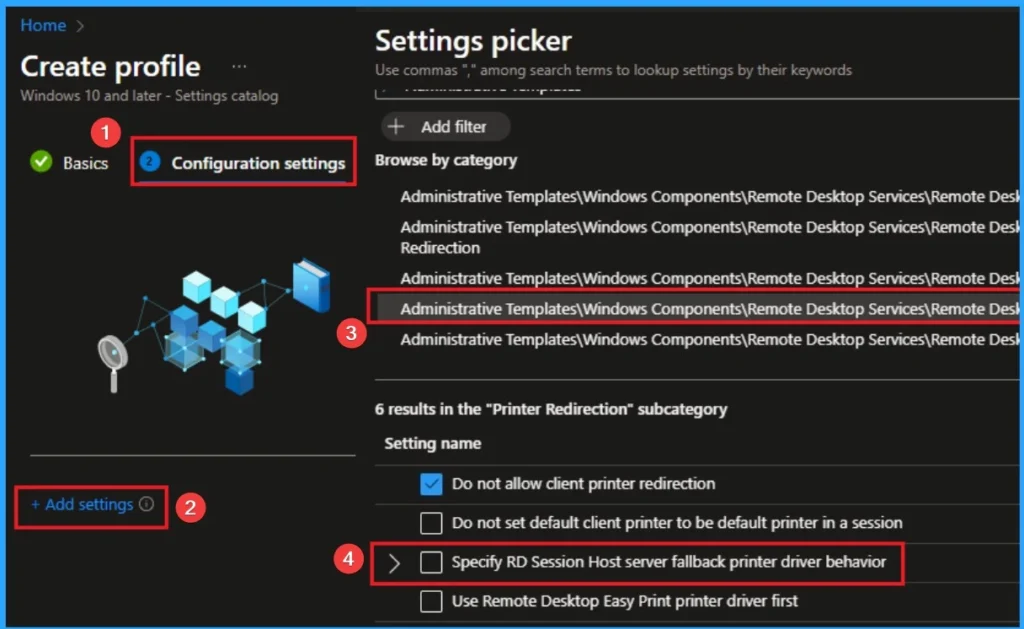Viewport: 1024px width, 629px height.
Task: Enable "Use Remote Desktop Easy Print printer driver first"
Action: coord(431,601)
